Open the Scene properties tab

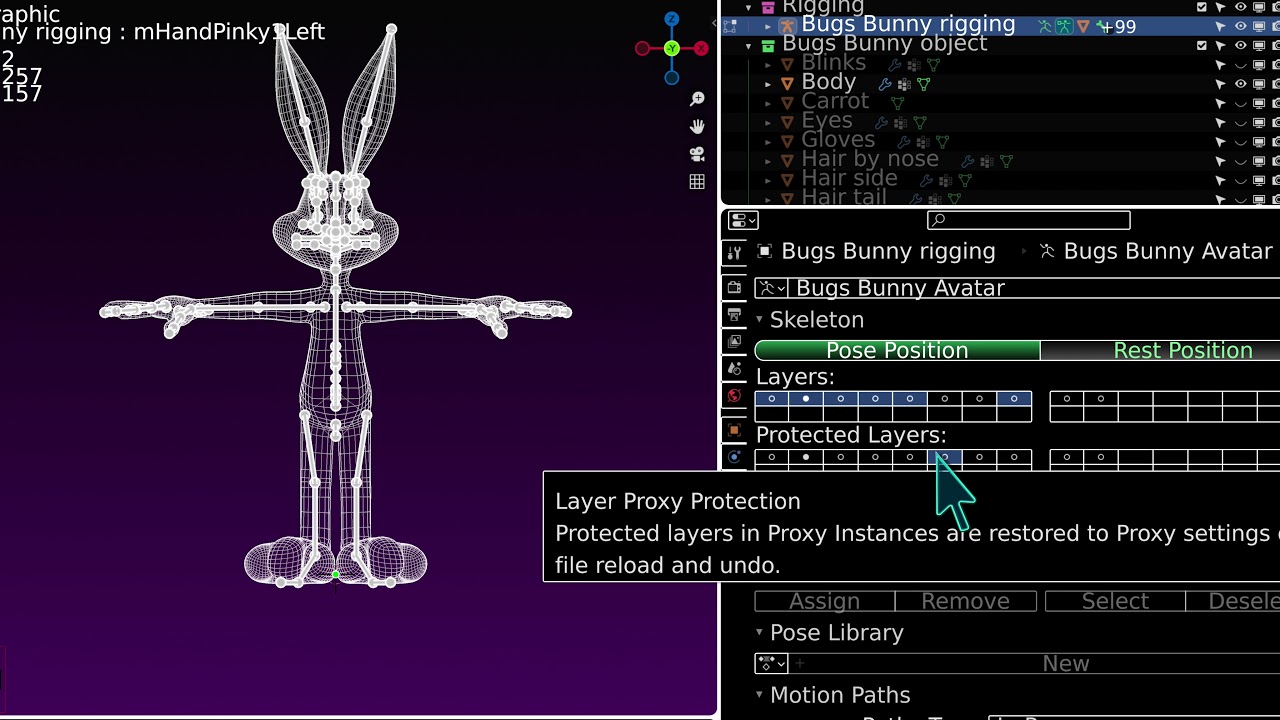tap(734, 369)
